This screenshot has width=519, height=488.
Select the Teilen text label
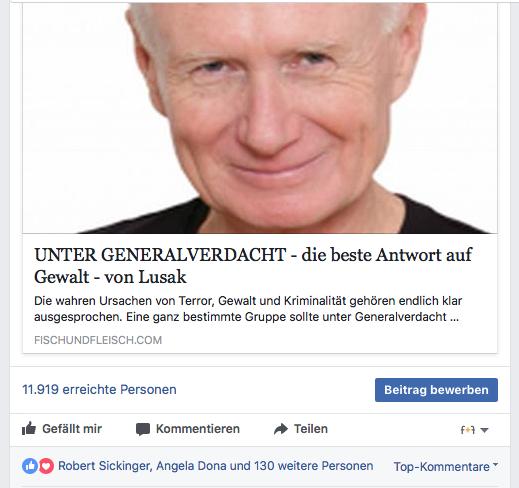click(x=311, y=429)
